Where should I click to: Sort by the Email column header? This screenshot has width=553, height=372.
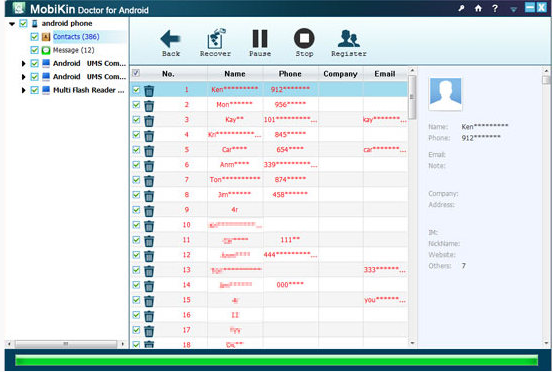[x=385, y=74]
